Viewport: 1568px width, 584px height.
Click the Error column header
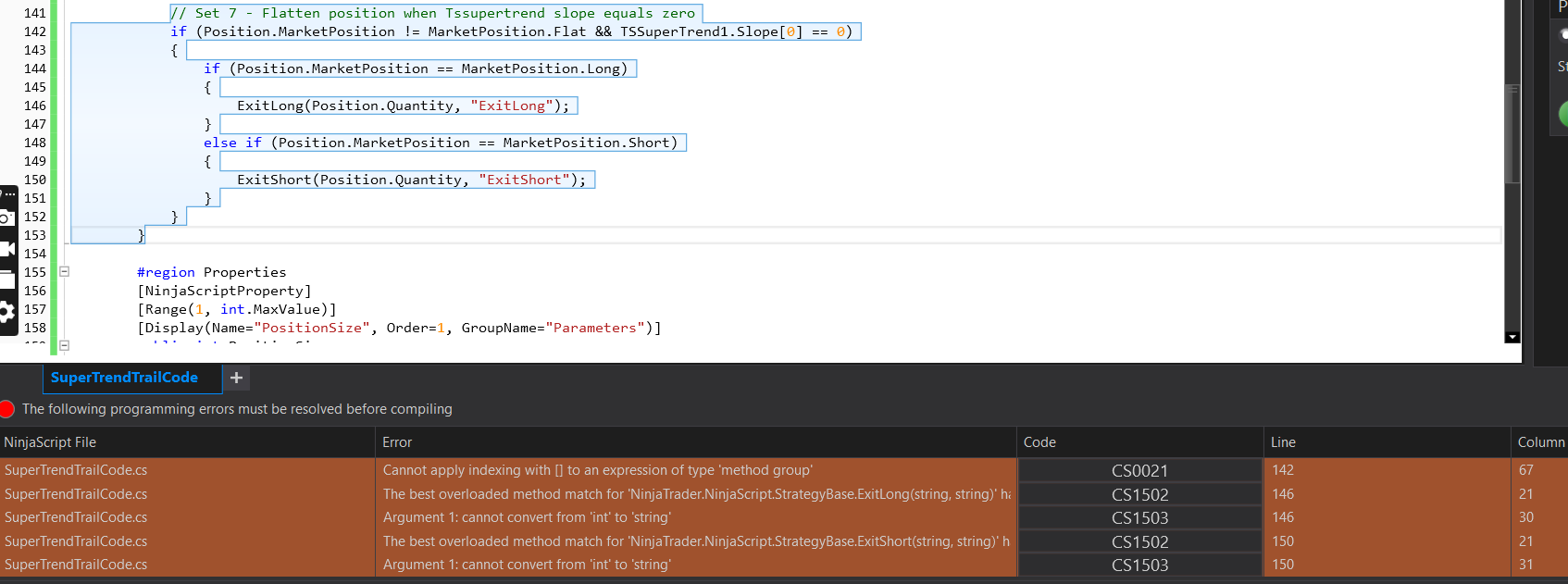[397, 442]
